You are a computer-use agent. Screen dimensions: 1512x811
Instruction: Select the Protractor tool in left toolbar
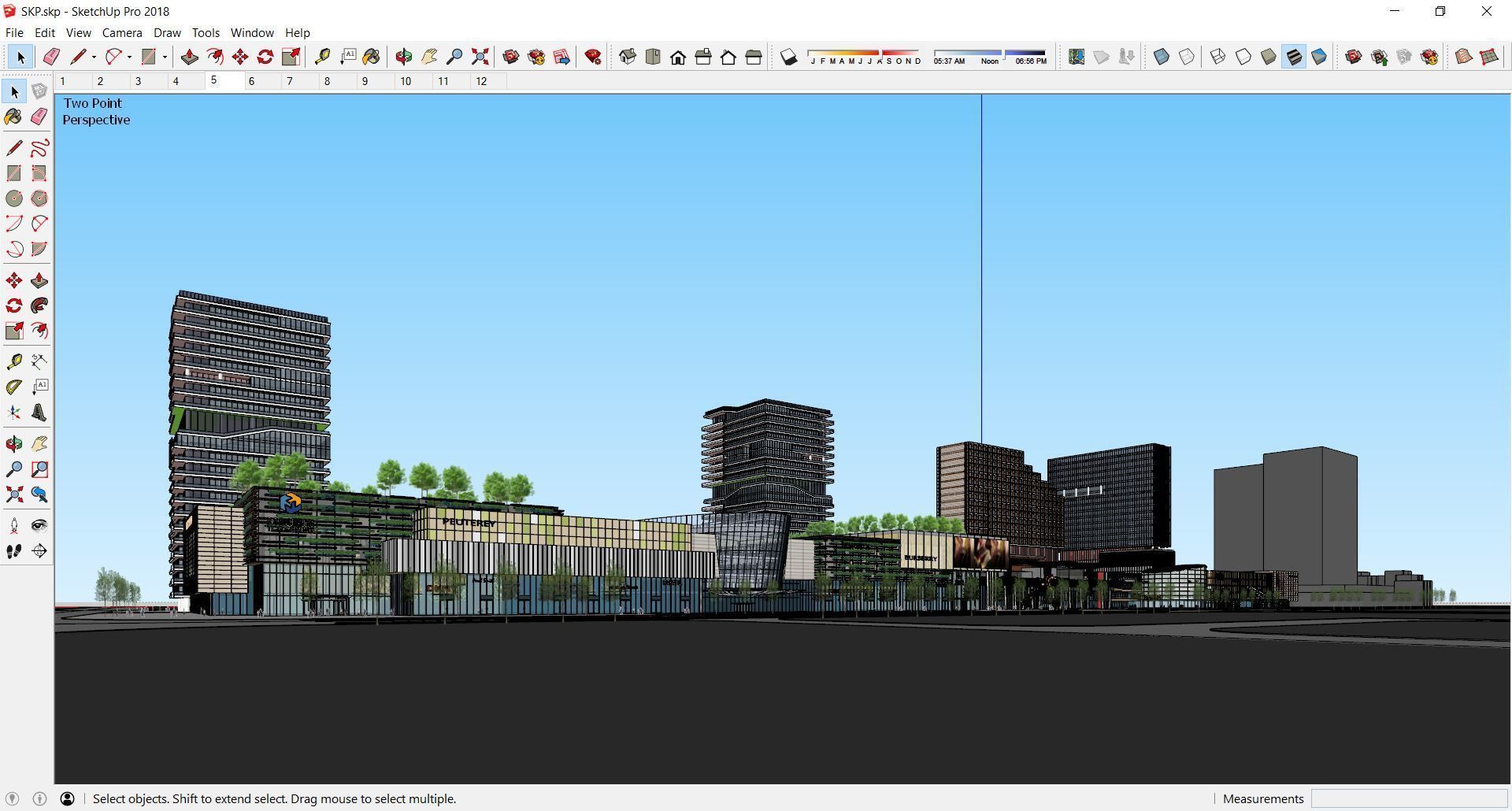(14, 387)
